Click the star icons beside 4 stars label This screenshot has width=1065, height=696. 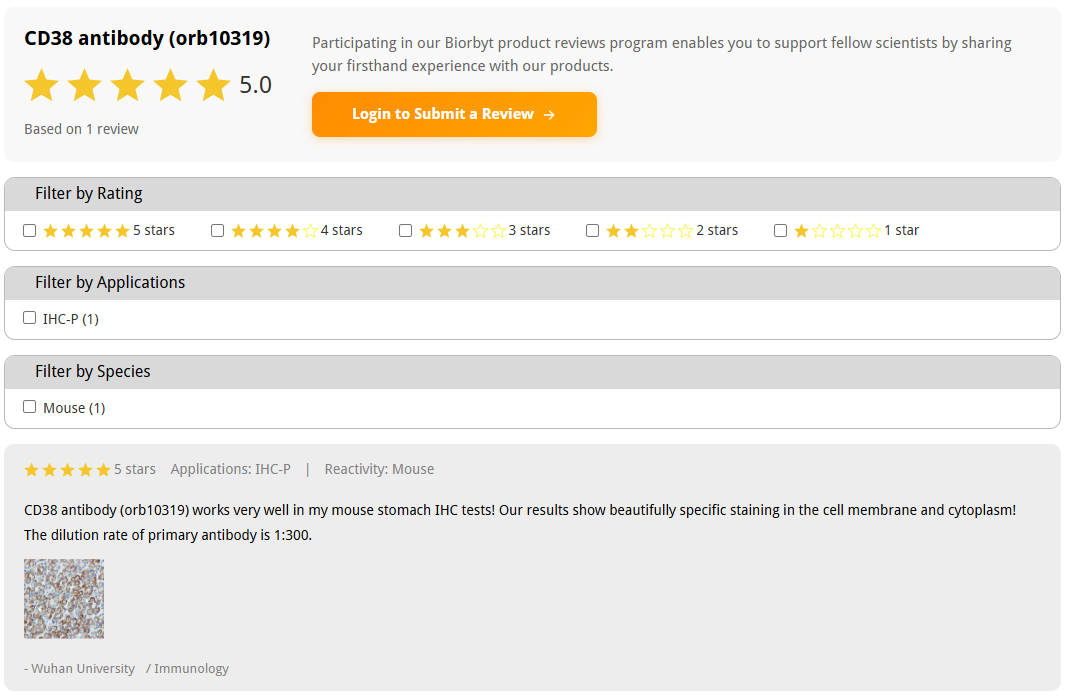click(x=274, y=231)
